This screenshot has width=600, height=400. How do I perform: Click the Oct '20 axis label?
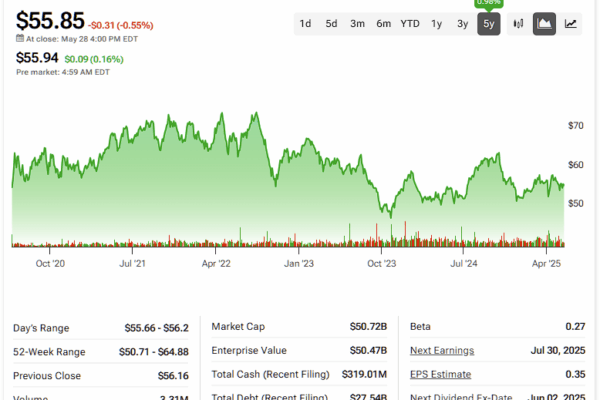[50, 263]
